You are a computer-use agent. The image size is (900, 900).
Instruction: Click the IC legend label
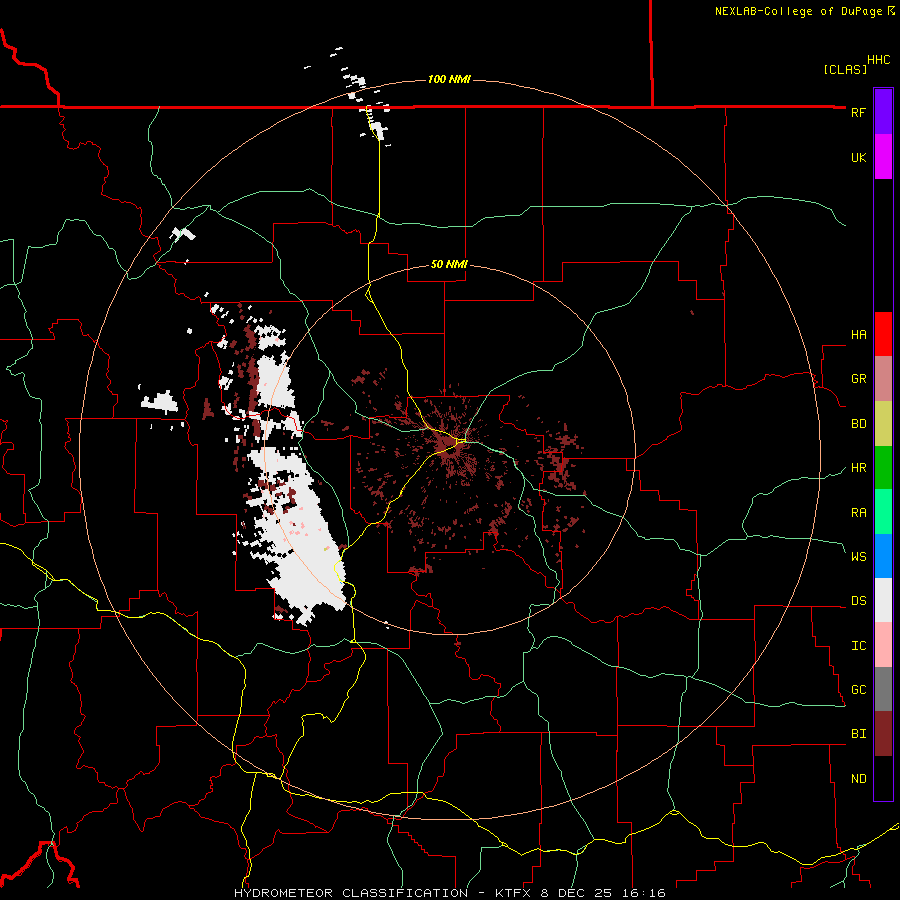point(858,645)
